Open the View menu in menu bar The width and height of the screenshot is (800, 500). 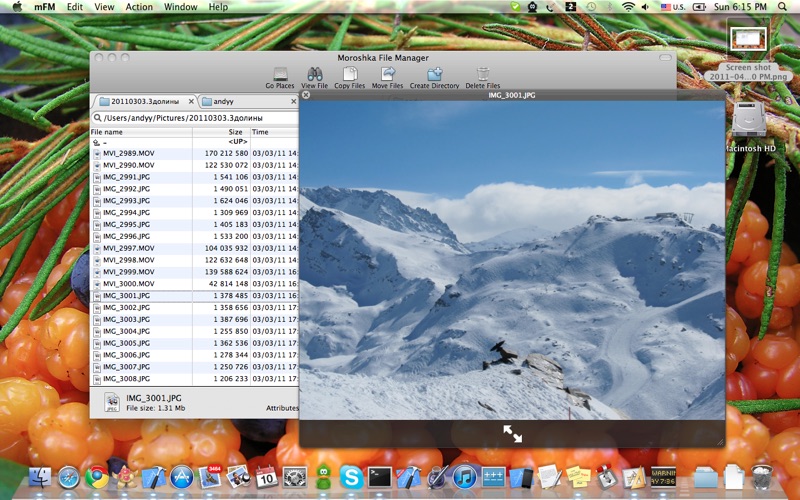click(x=104, y=7)
